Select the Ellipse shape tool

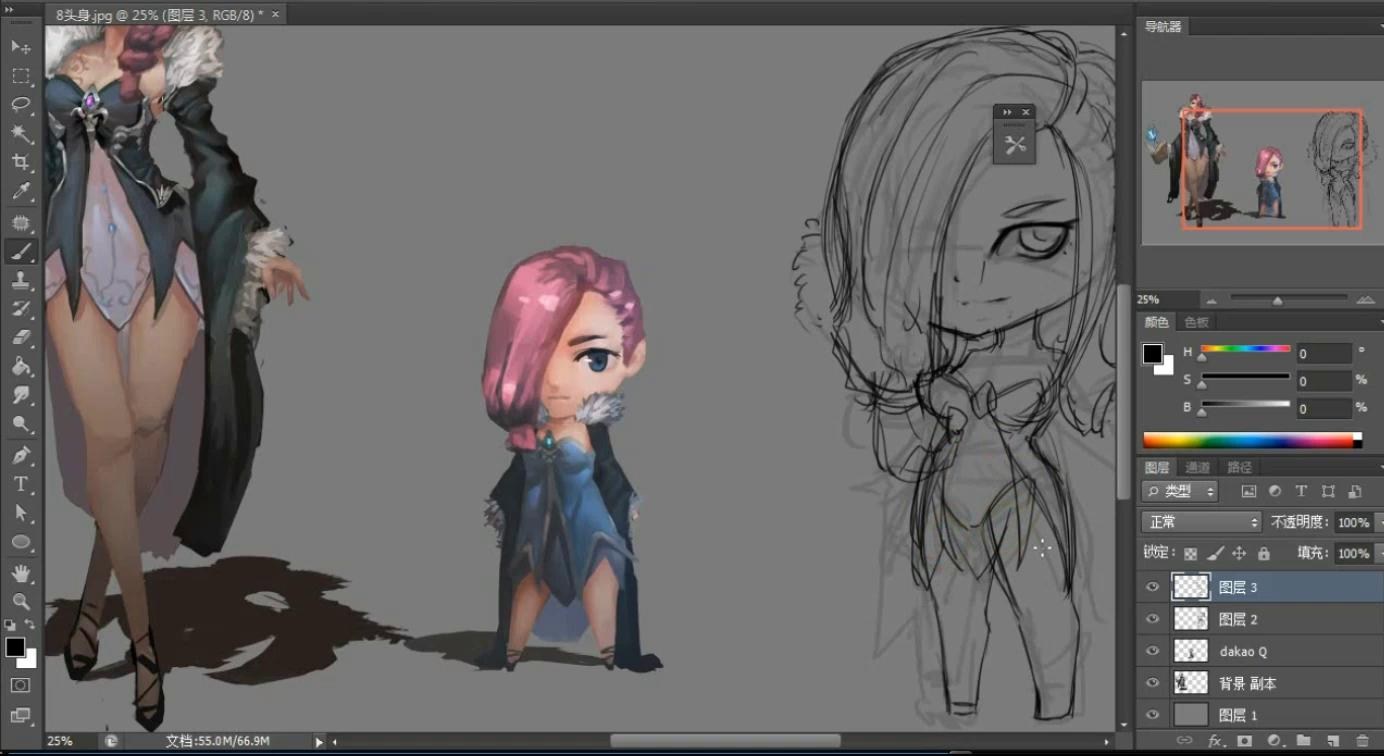pos(20,543)
